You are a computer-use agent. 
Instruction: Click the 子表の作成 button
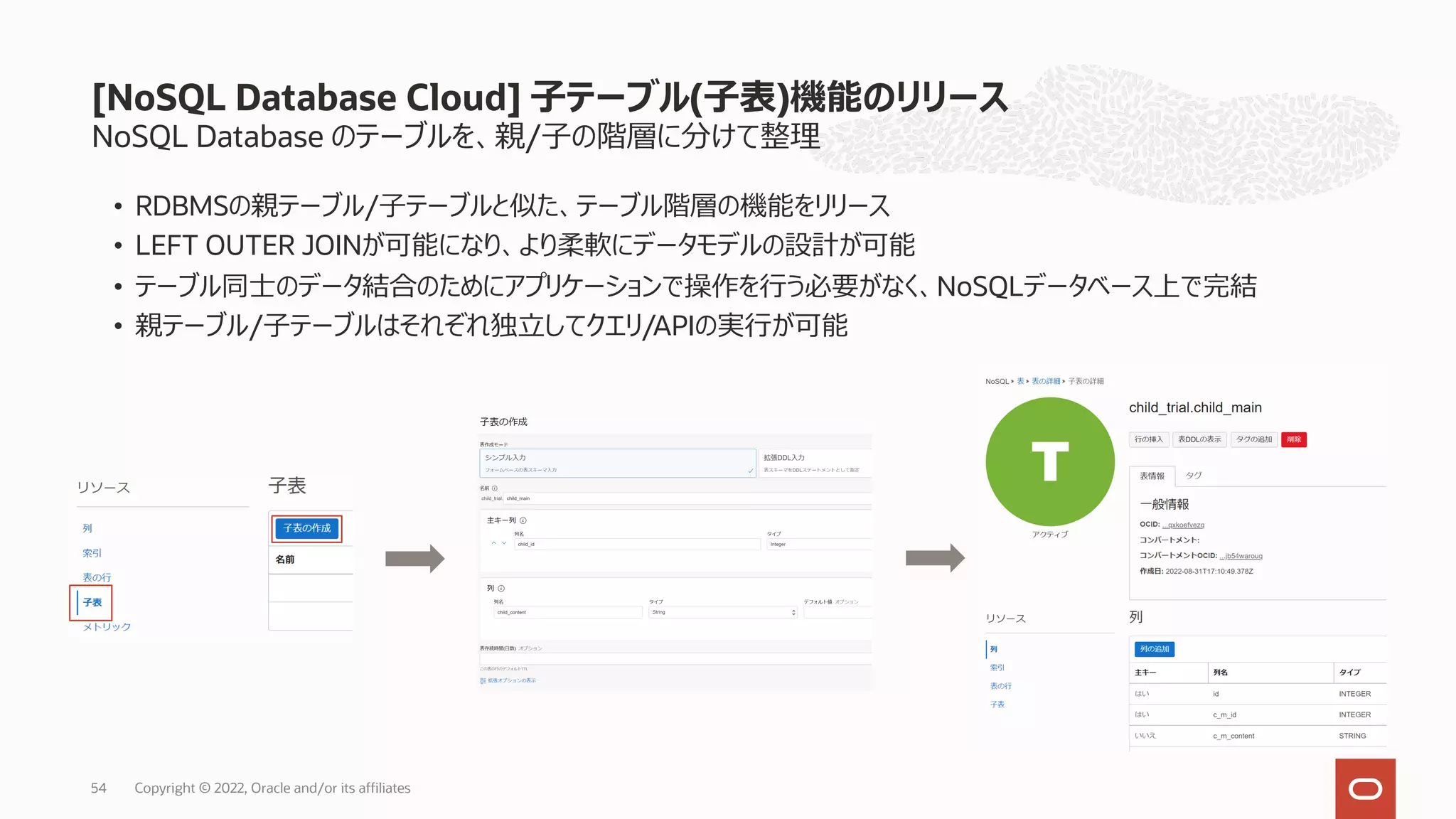pos(307,528)
